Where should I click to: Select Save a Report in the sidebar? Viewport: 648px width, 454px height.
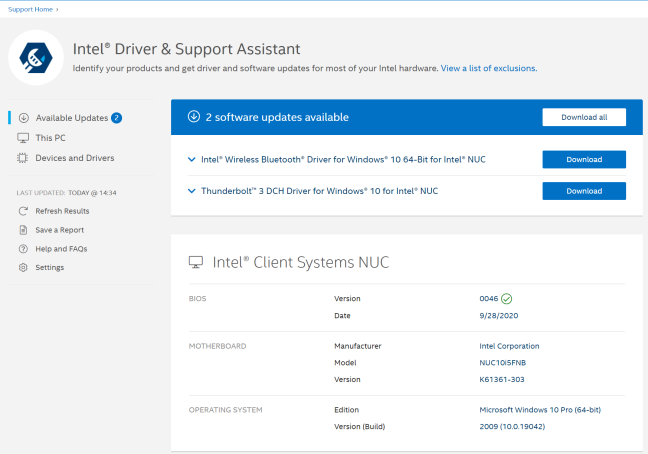click(x=60, y=230)
